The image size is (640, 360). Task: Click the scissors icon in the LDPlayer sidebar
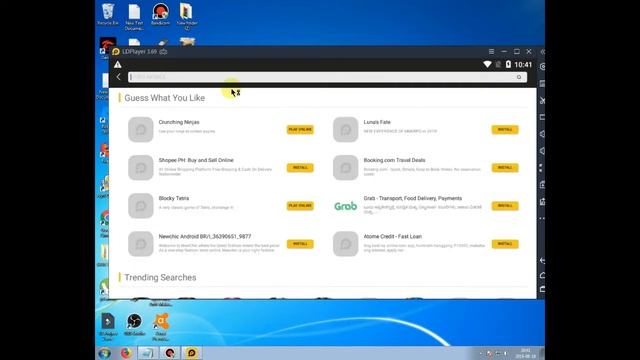(x=542, y=100)
